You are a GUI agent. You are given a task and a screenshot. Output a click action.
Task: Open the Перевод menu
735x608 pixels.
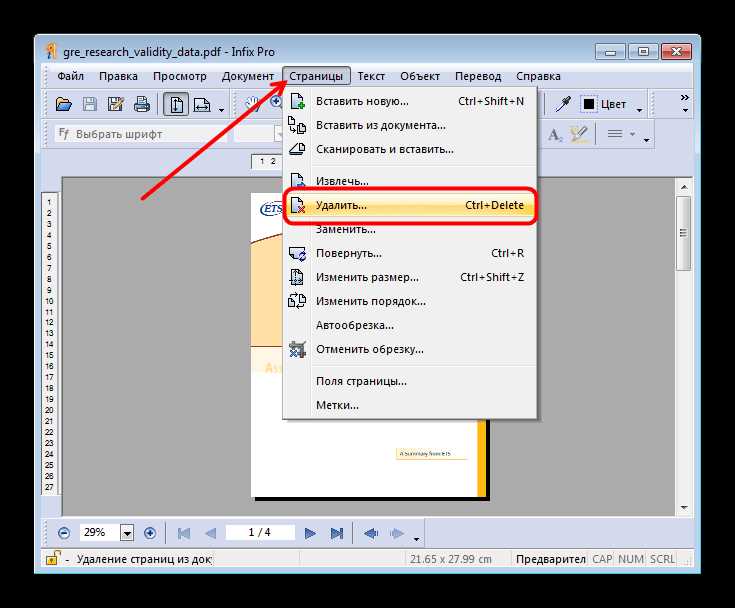coord(478,76)
